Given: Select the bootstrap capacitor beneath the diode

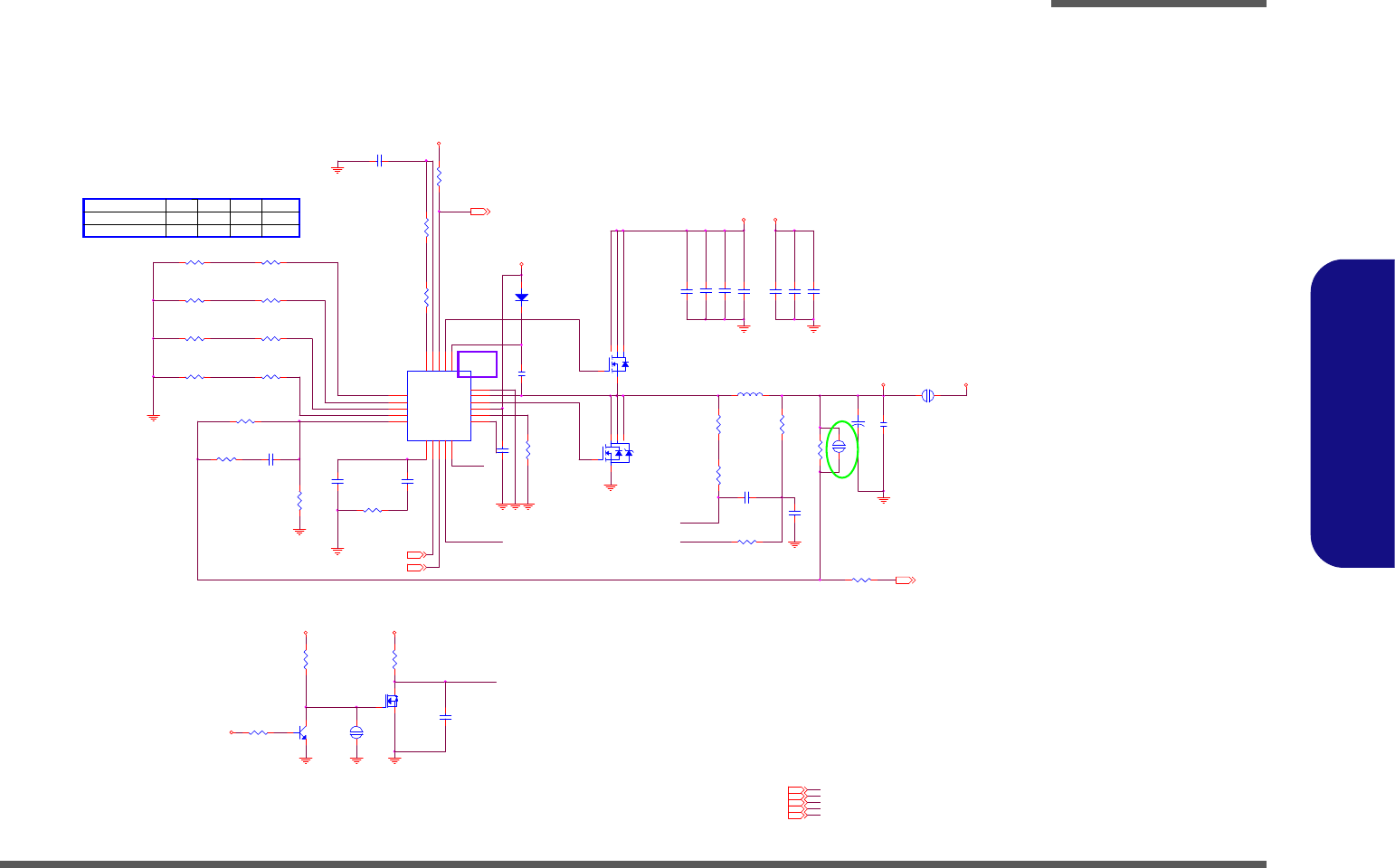Looking at the screenshot, I should 521,373.
